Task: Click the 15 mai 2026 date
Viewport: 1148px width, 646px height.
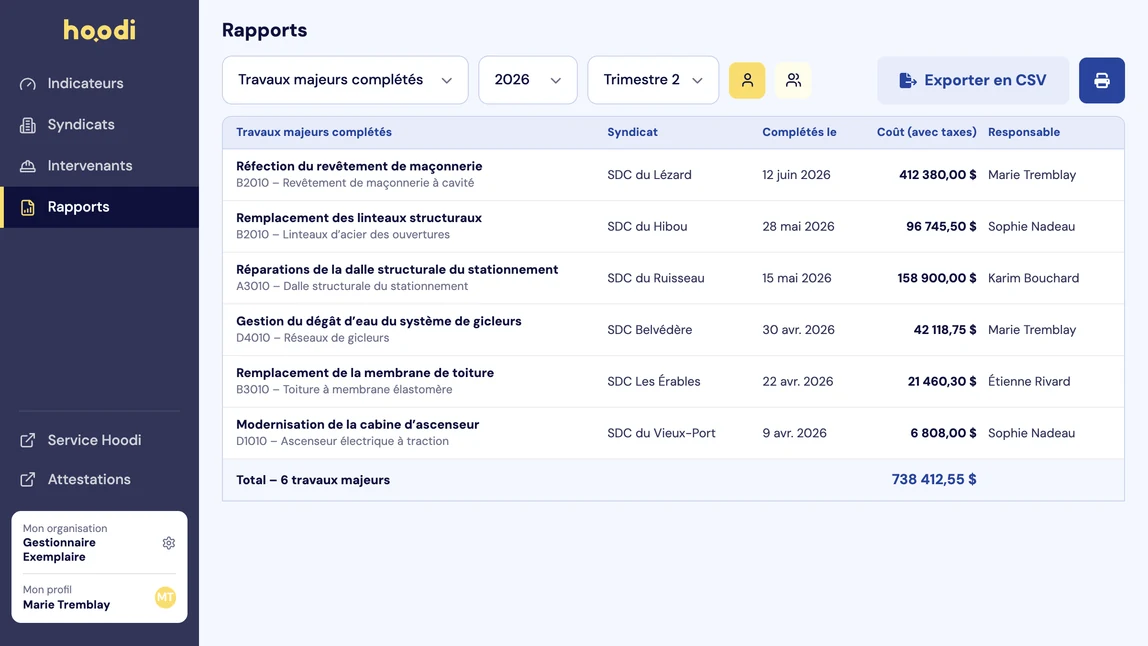Action: click(x=797, y=278)
